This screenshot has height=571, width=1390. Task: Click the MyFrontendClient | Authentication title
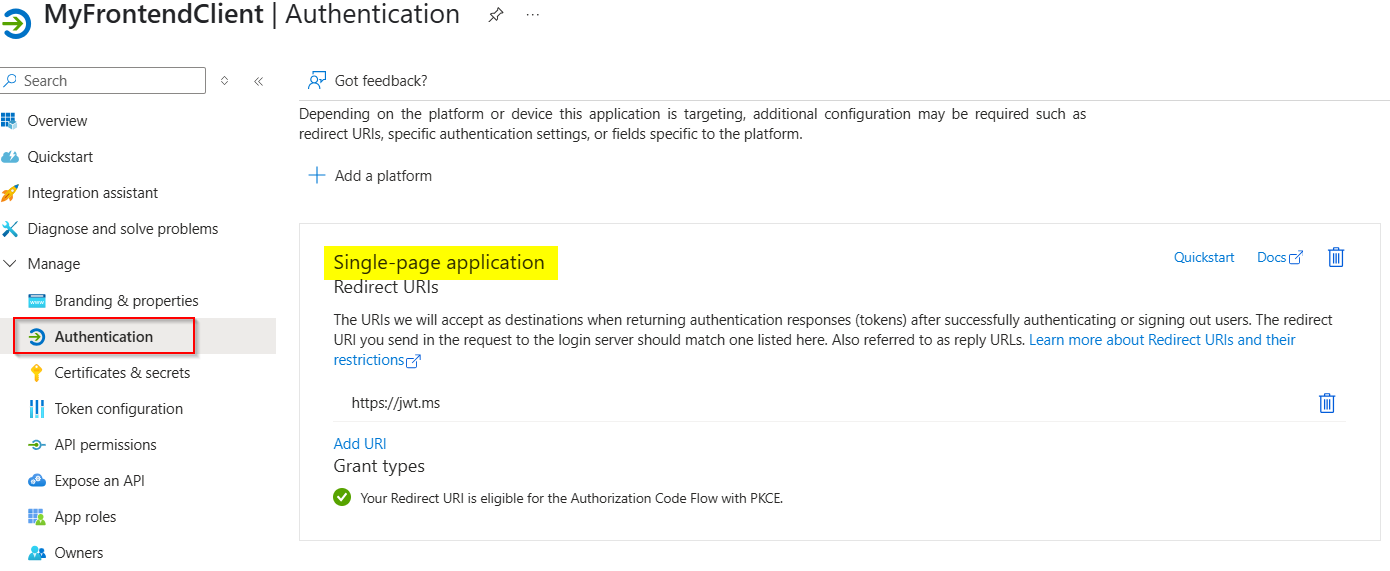pos(252,15)
